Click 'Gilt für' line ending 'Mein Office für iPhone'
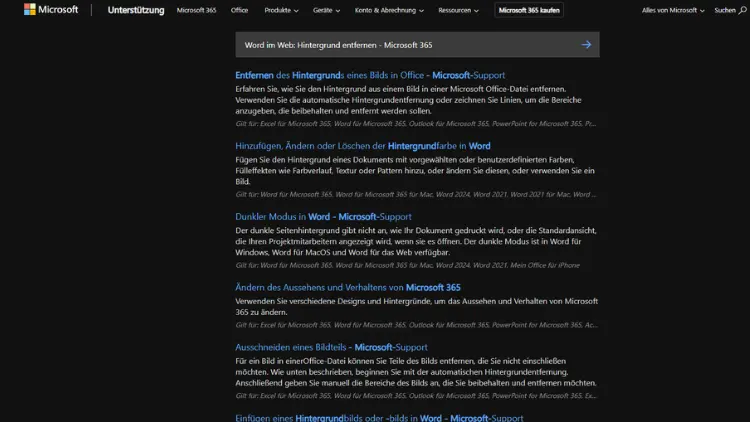Image resolution: width=750 pixels, height=422 pixels. pyautogui.click(x=408, y=265)
